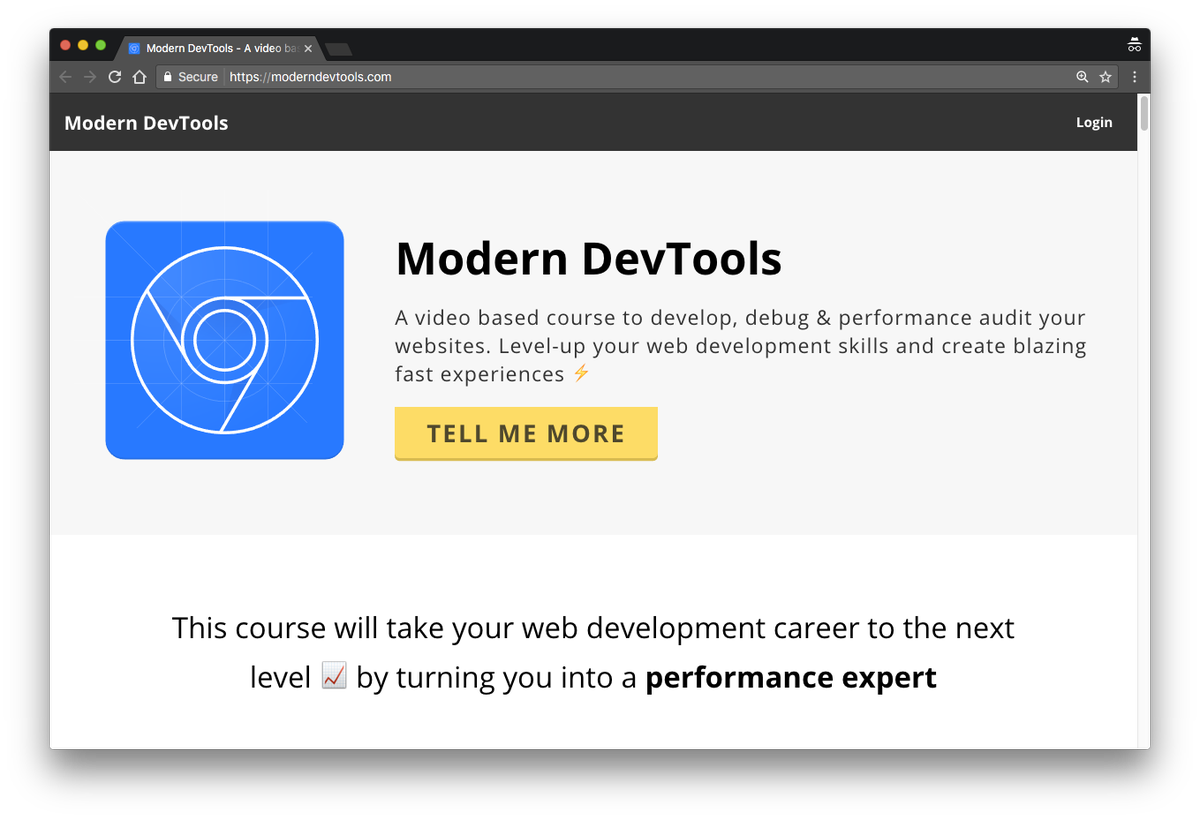Image resolution: width=1200 pixels, height=820 pixels.
Task: Click the Login link
Action: click(x=1094, y=122)
